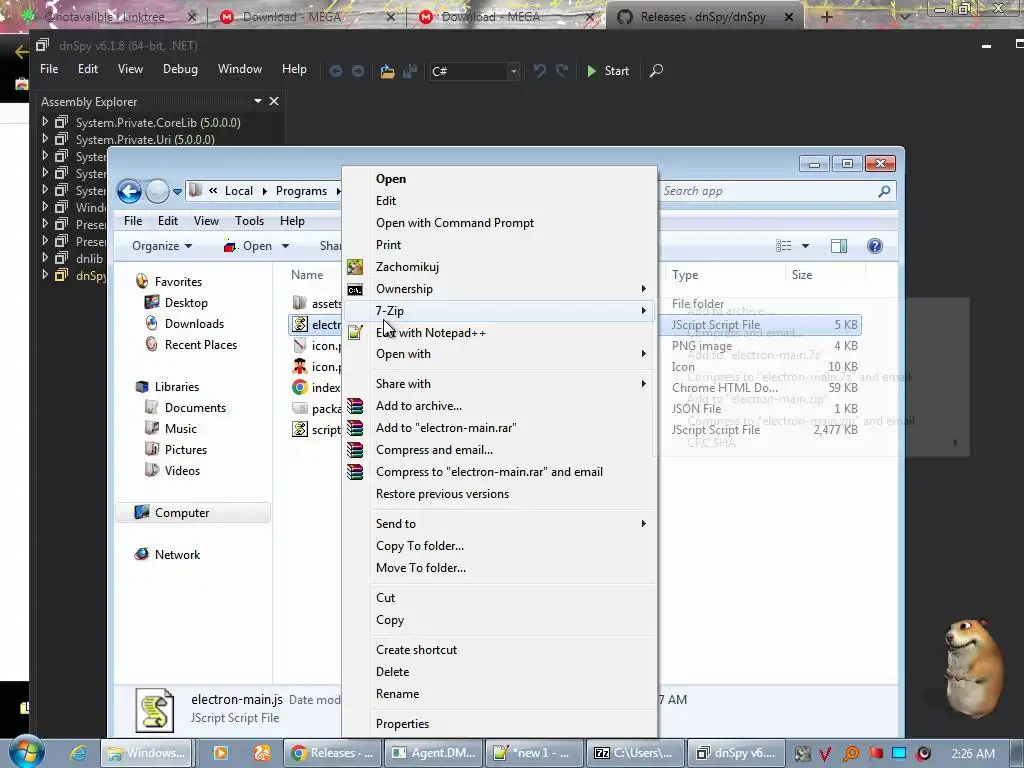Click dnSpy Redo icon
This screenshot has width=1024, height=768.
point(562,71)
